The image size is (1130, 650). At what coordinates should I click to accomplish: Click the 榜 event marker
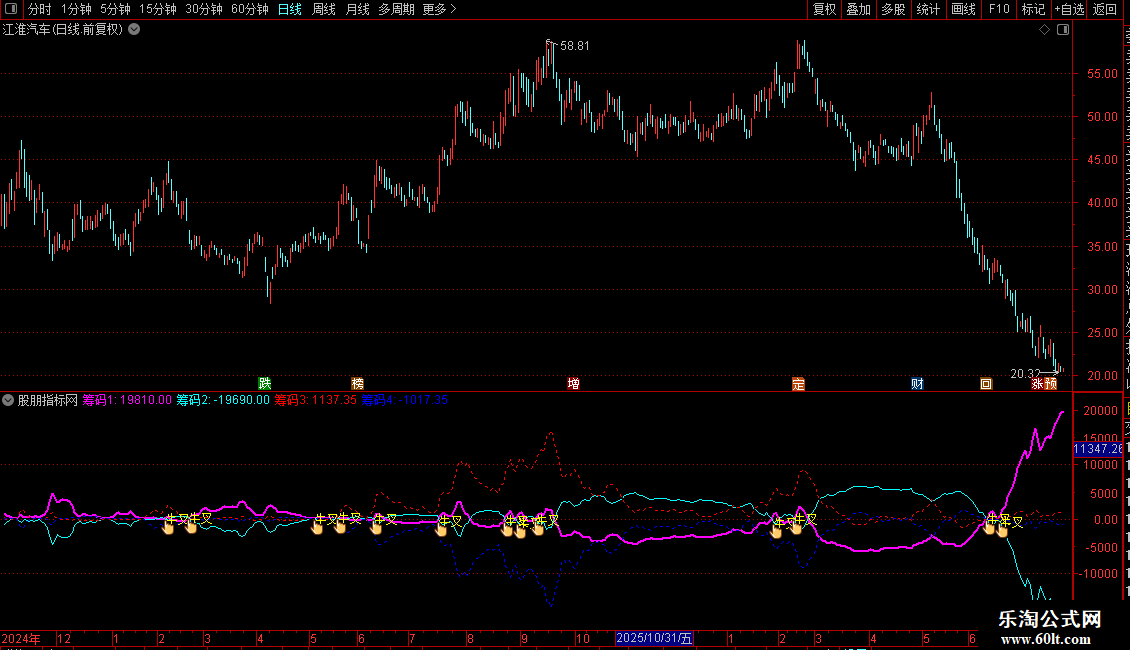357,383
